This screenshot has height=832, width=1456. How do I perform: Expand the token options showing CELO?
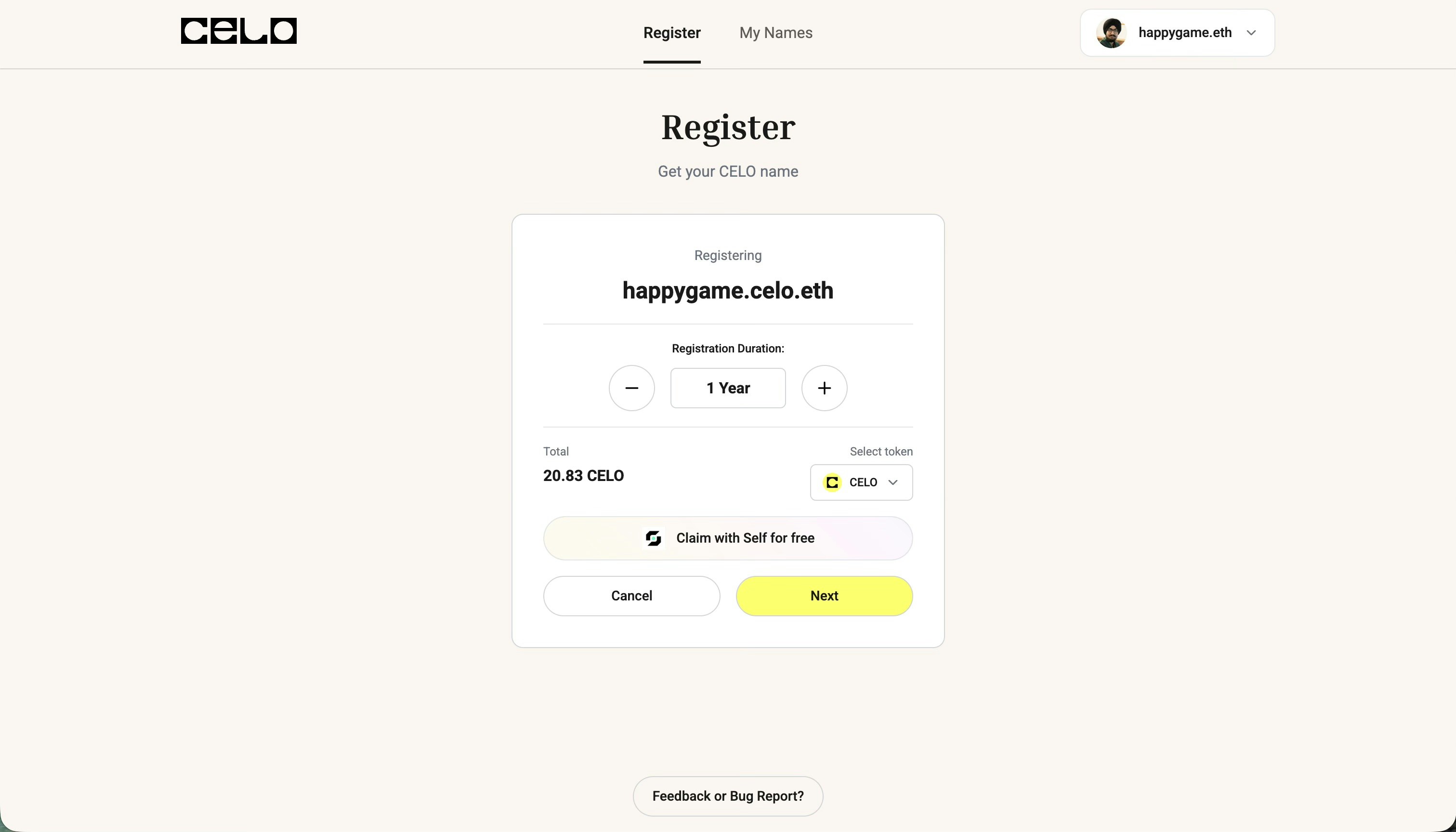[861, 482]
